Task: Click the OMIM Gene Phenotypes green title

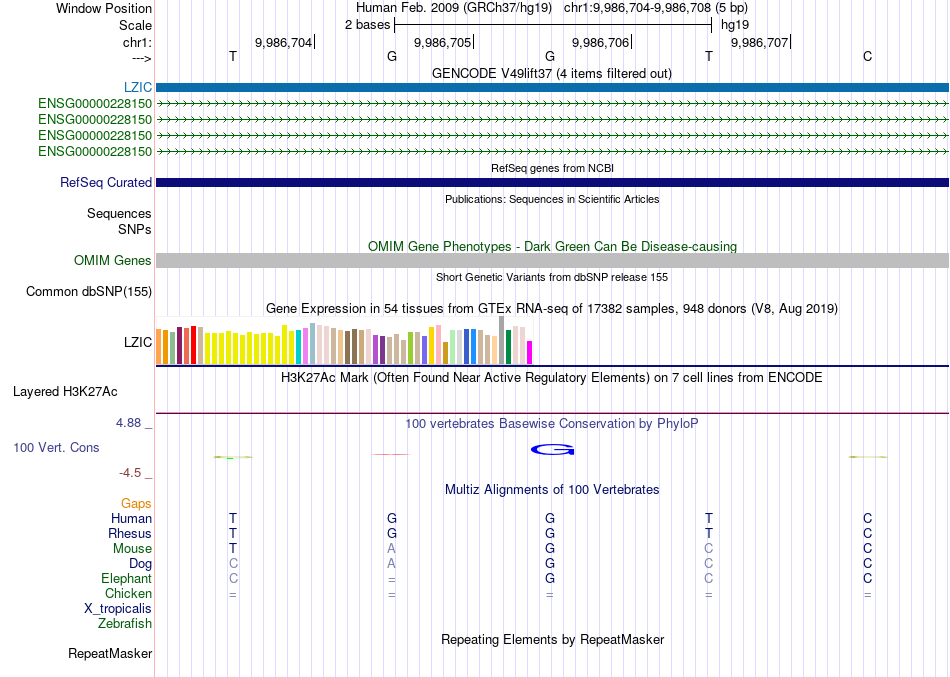Action: point(552,246)
